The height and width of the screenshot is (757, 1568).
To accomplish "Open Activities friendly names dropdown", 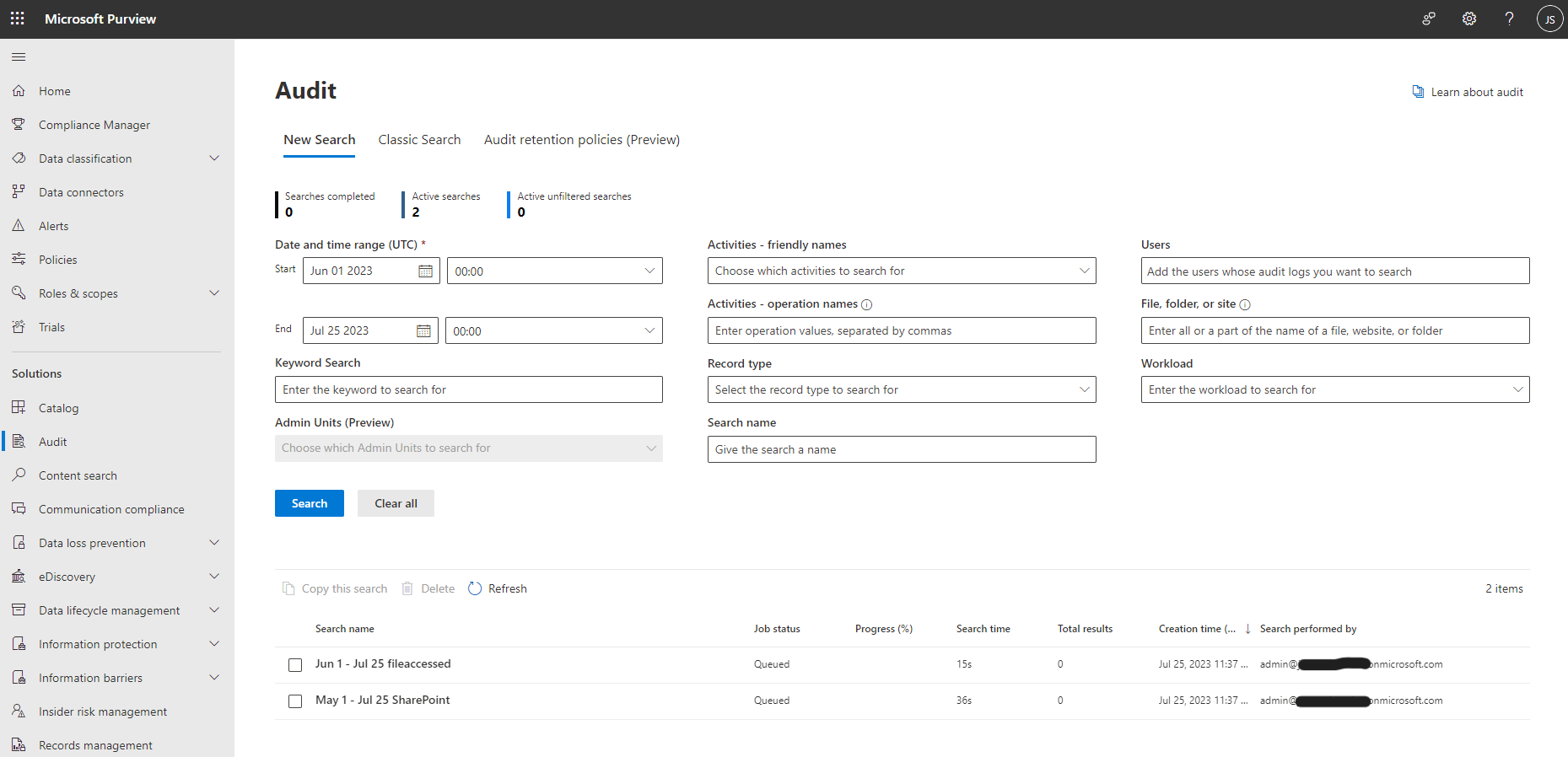I will click(x=902, y=271).
